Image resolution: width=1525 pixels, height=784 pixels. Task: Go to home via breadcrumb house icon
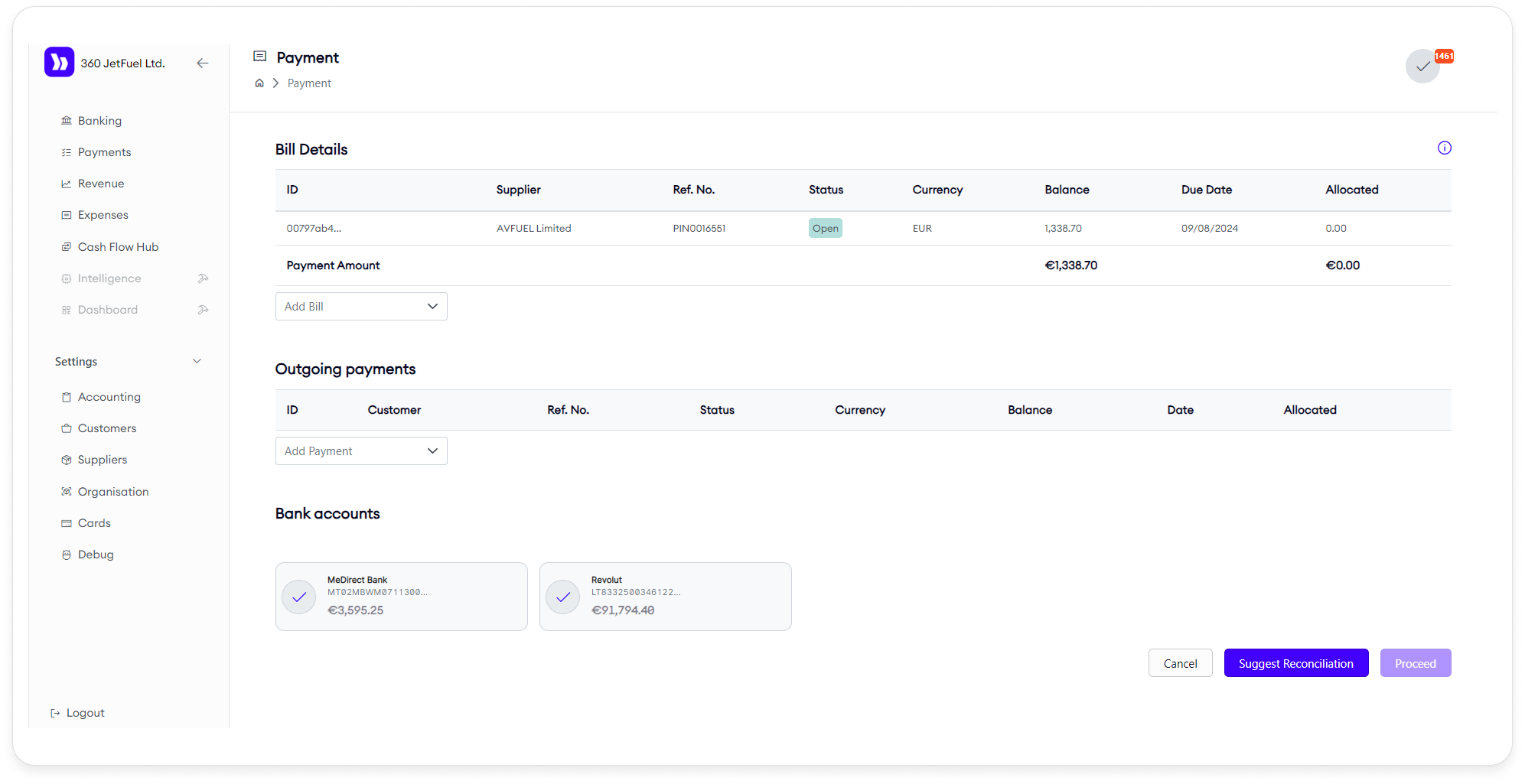coord(259,83)
